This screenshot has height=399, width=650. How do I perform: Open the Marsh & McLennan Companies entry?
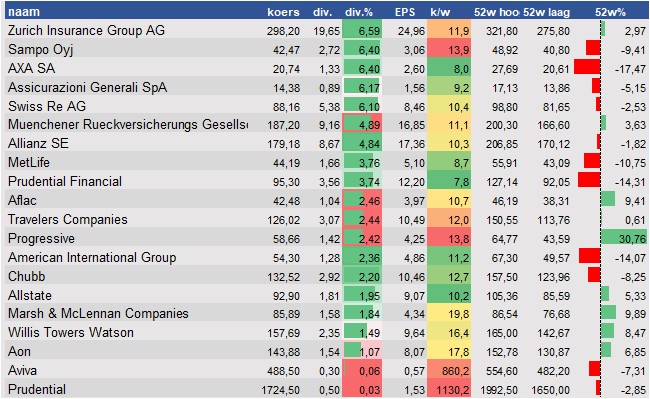(x=98, y=314)
